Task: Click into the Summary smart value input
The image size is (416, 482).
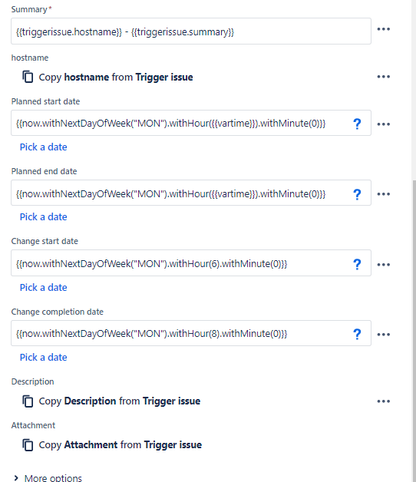Action: [191, 31]
